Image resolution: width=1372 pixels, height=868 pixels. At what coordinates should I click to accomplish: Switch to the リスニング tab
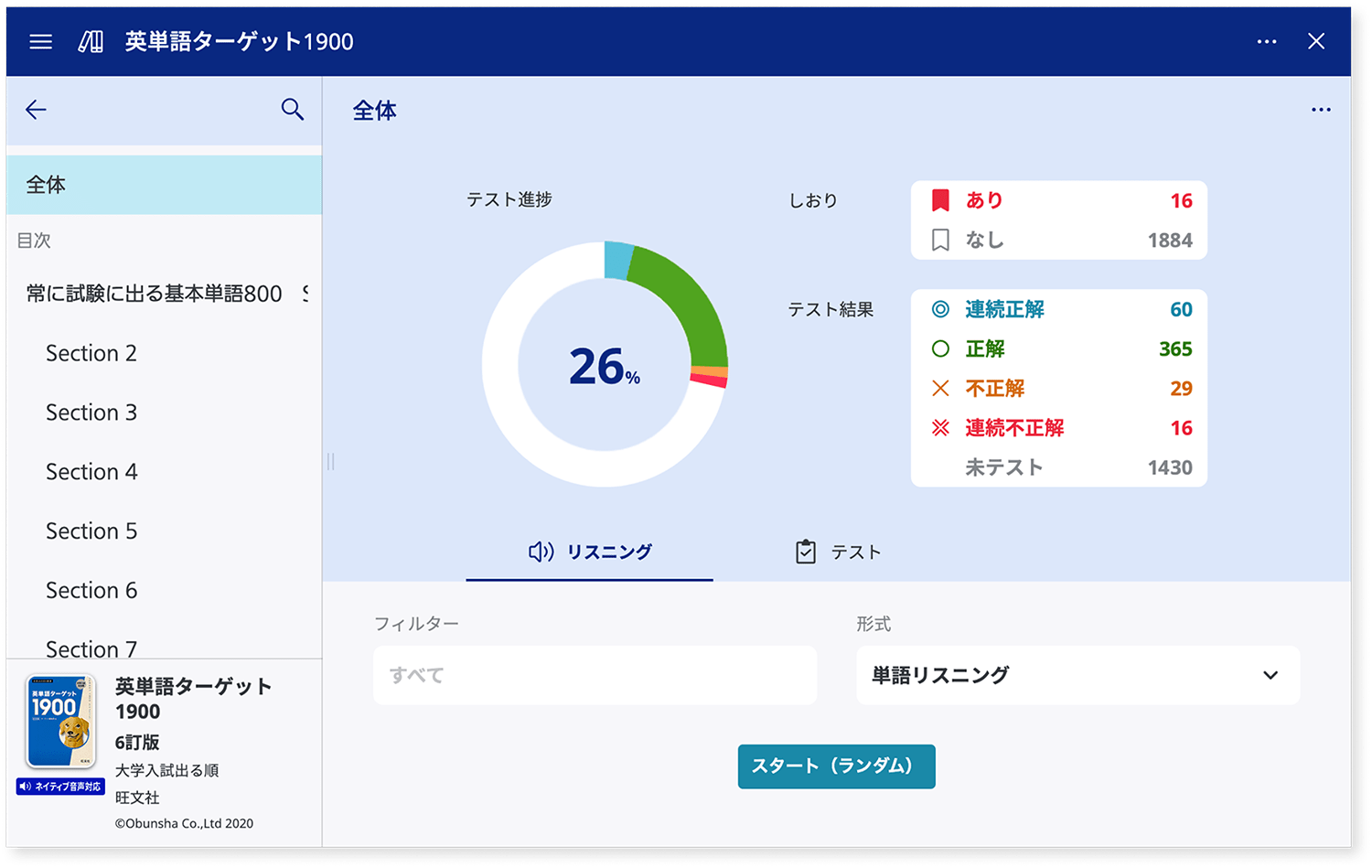[589, 552]
